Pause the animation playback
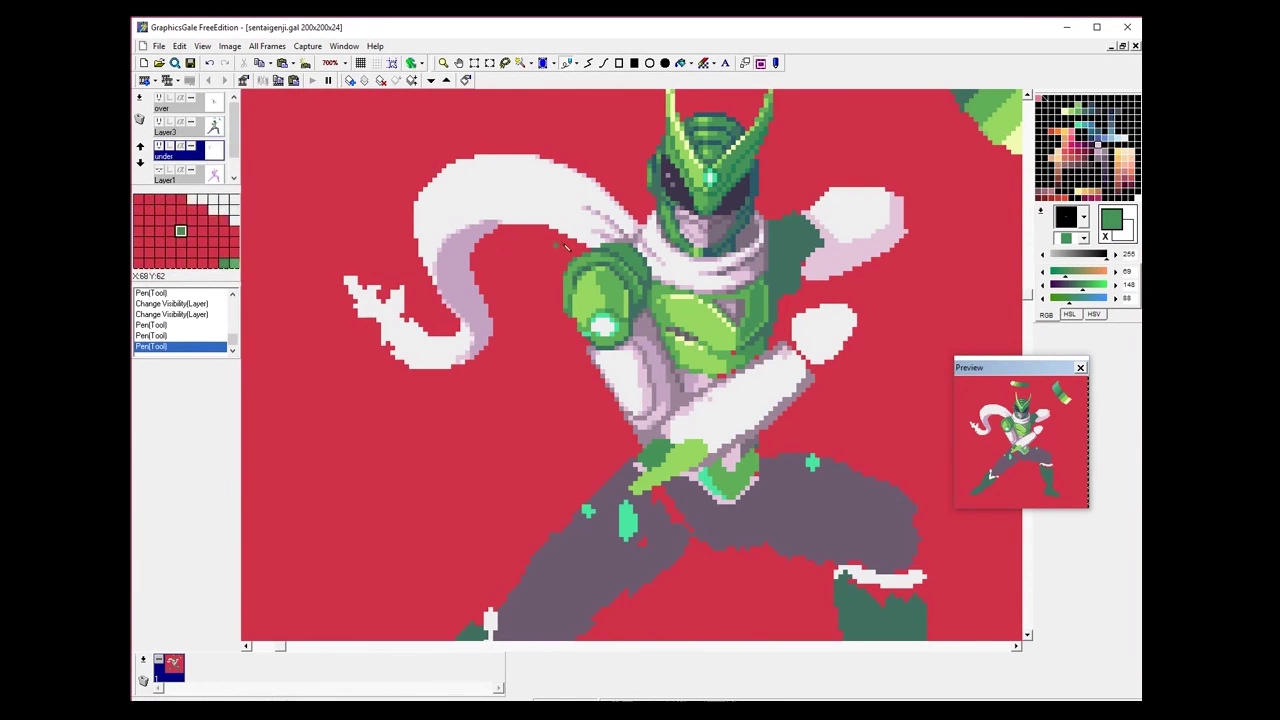Viewport: 1280px width, 720px height. (328, 80)
